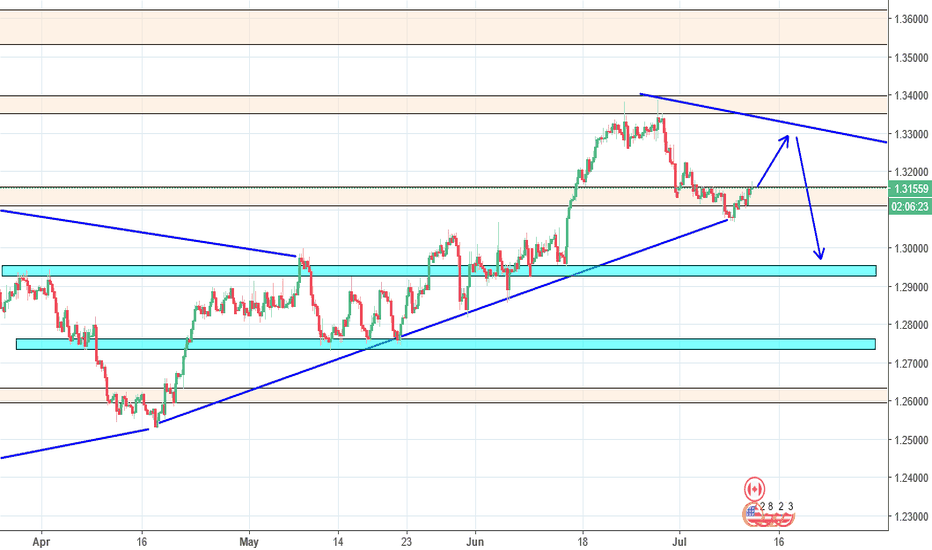The width and height of the screenshot is (932, 550).
Task: Click the 1.35000 price axis label
Action: pos(911,58)
